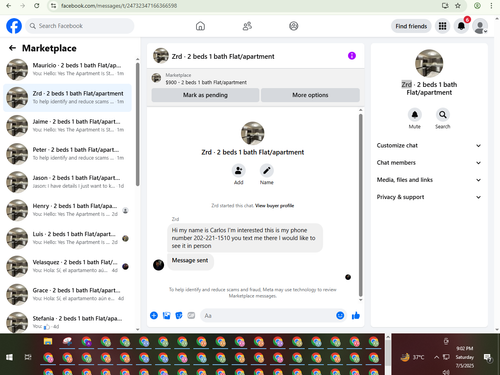
Task: Open the Luis conversation
Action: click(x=67, y=238)
